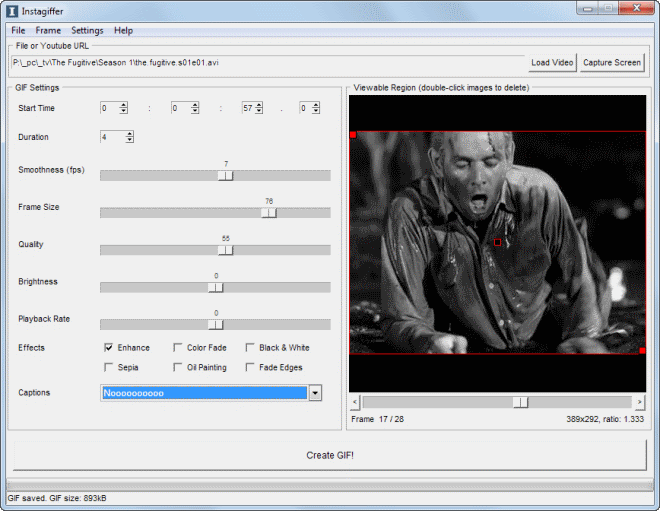The height and width of the screenshot is (511, 660).
Task: Click the red center crop marker square
Action: click(498, 242)
